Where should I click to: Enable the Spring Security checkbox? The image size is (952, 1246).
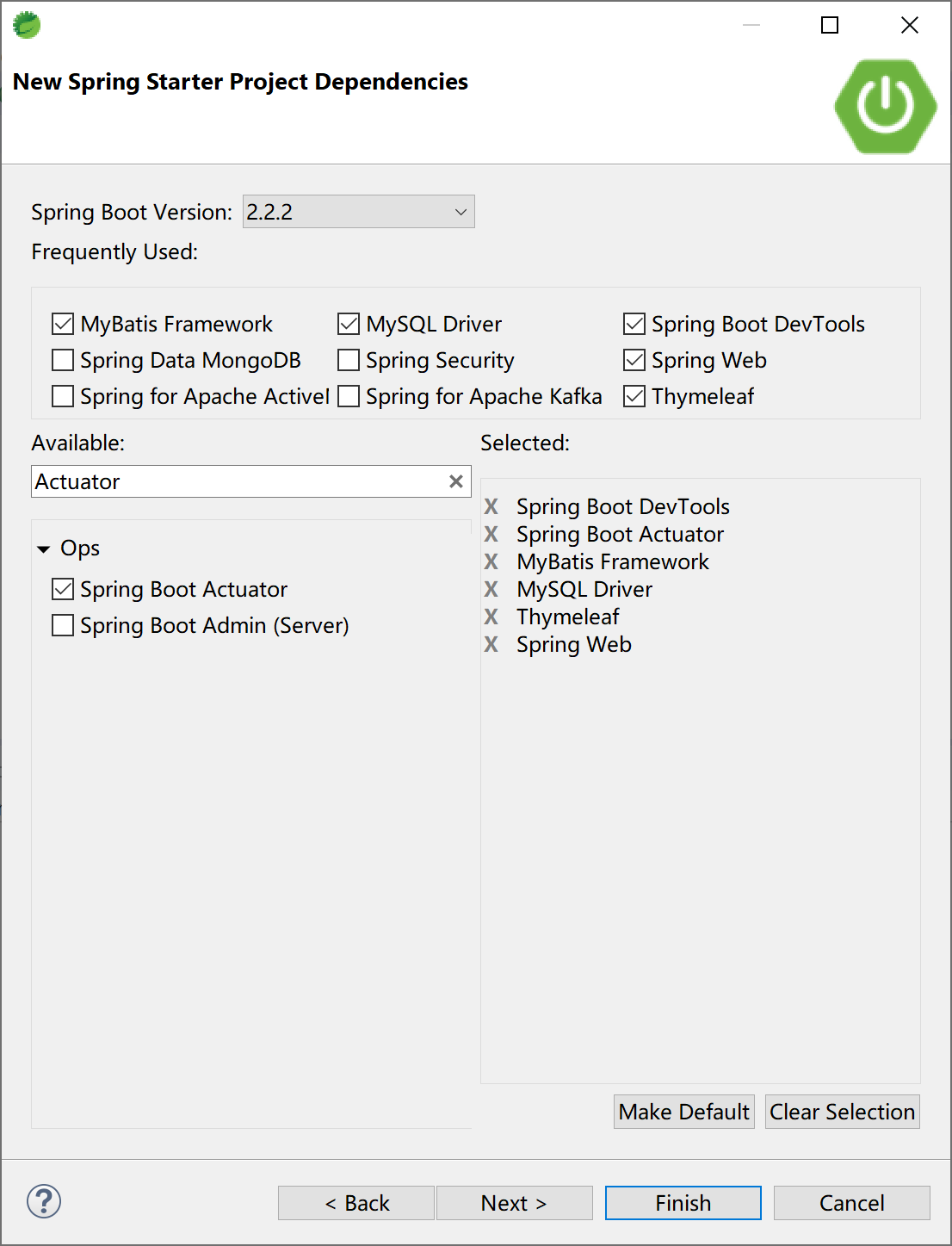[x=349, y=360]
